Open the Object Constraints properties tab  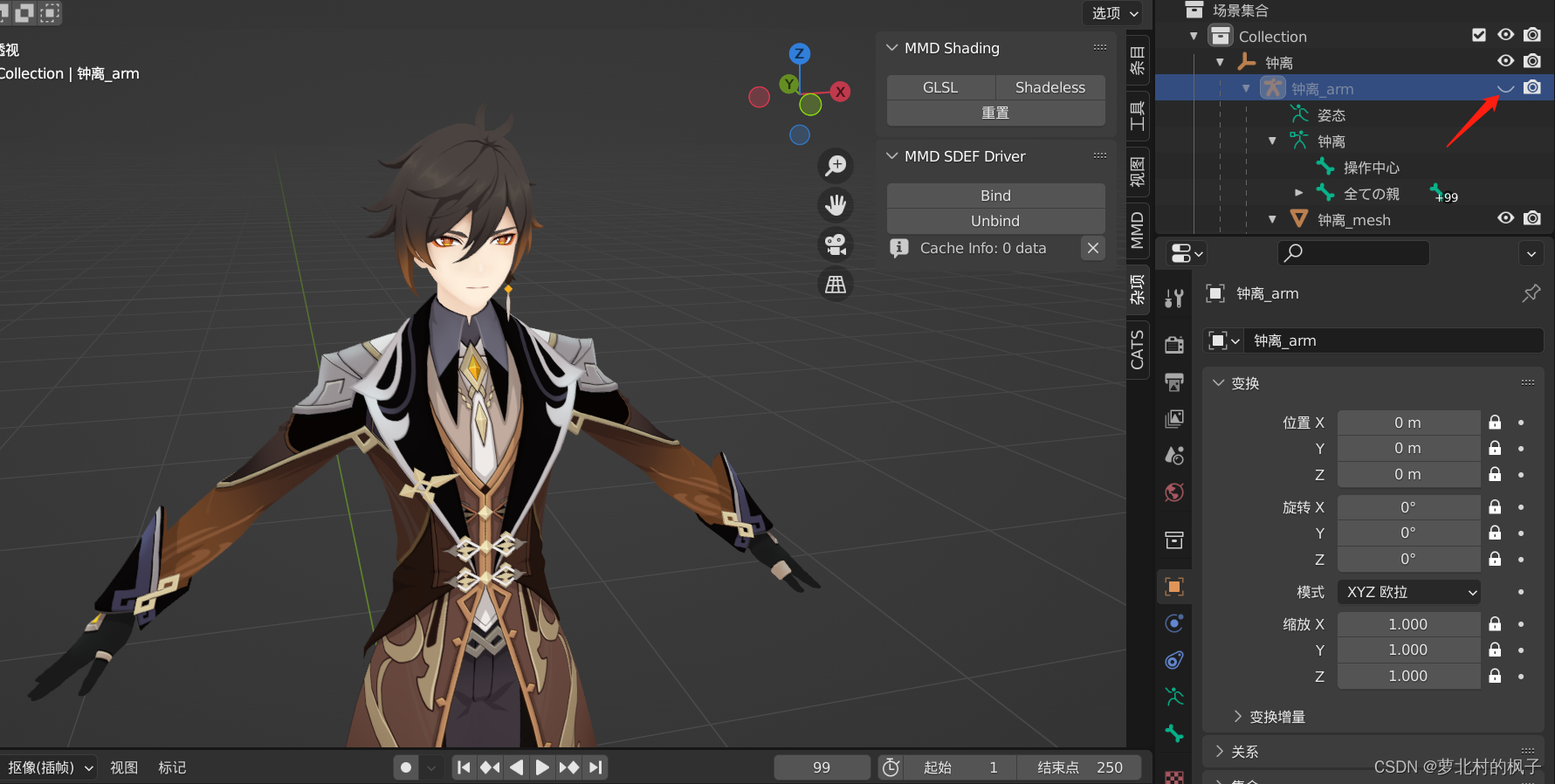point(1174,660)
